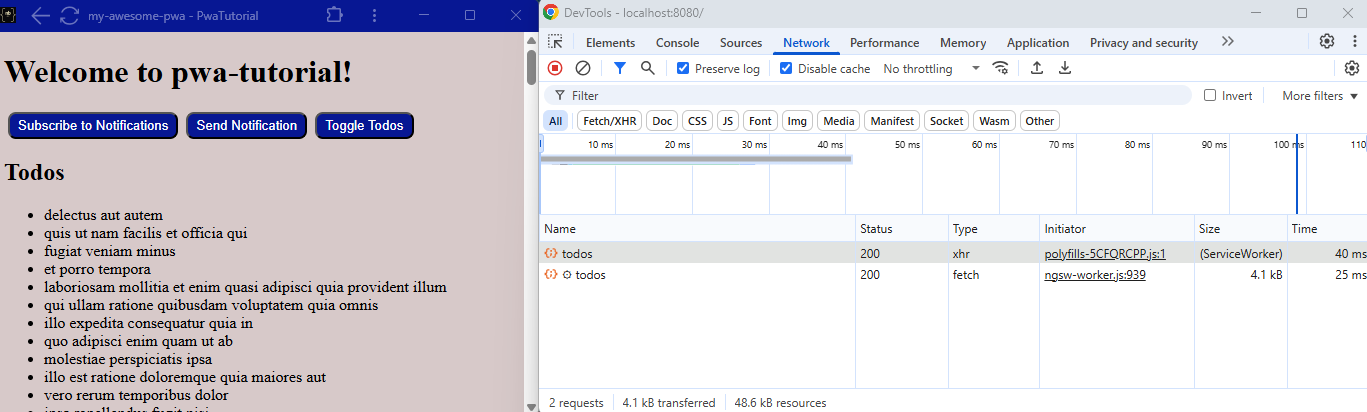Open network conditions wifi icon
This screenshot has height=412, width=1367.
click(1000, 68)
